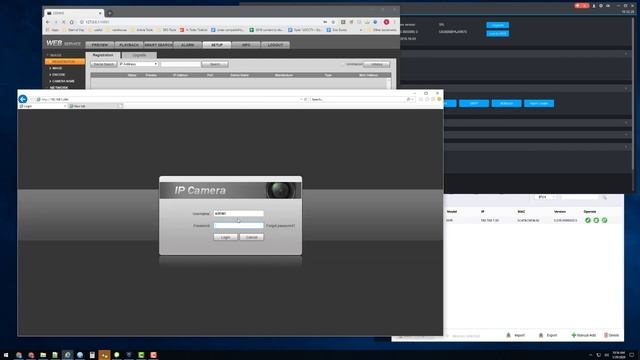Go back with Internet Explorer's blue back arrow
The width and height of the screenshot is (640, 360).
23,99
